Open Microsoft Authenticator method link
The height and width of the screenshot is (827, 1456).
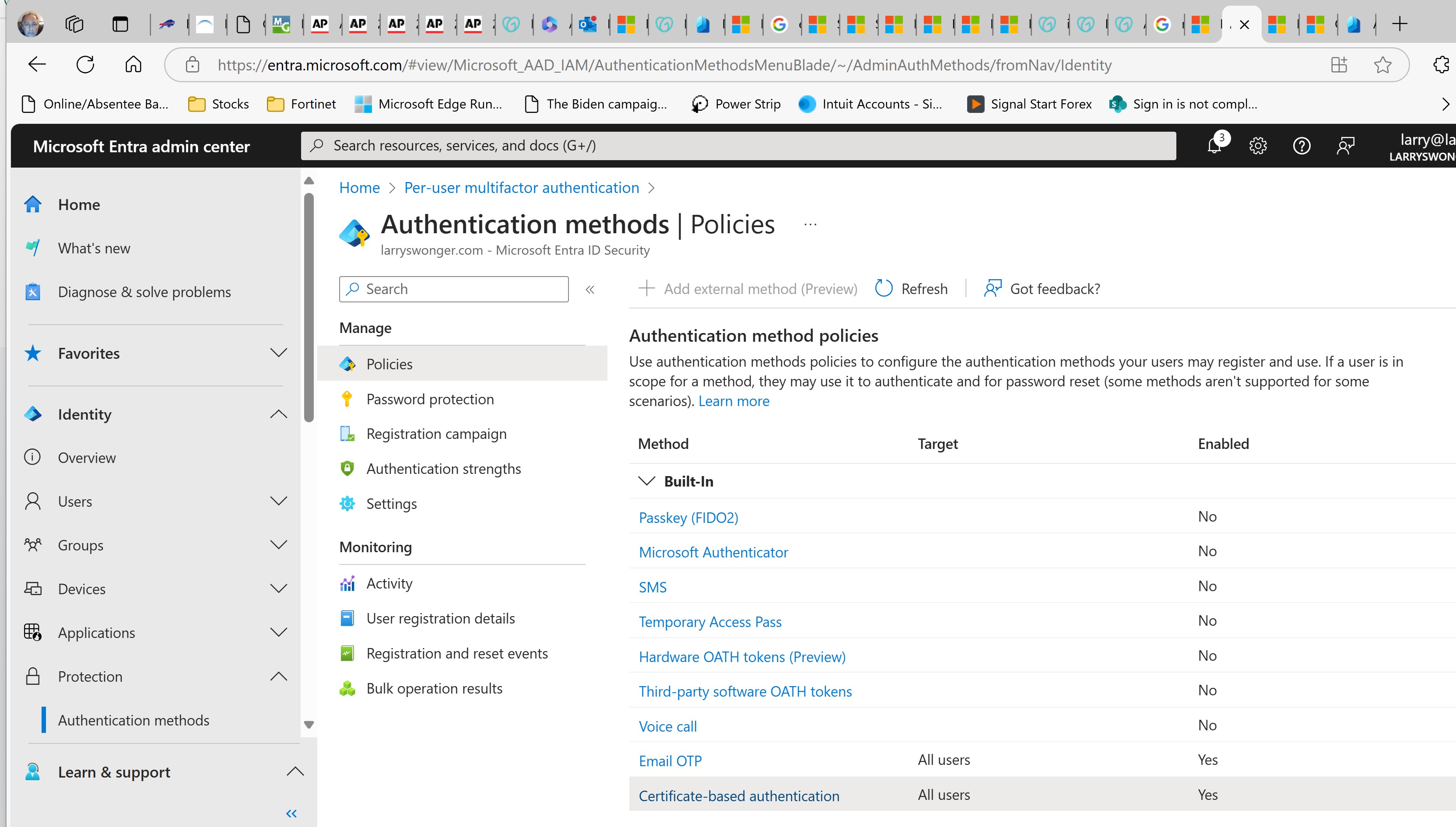click(x=713, y=552)
